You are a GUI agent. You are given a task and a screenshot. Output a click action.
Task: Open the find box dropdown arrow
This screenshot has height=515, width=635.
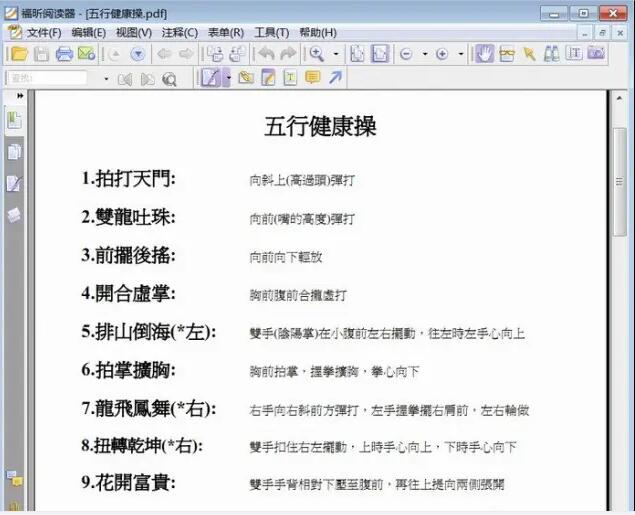(106, 79)
